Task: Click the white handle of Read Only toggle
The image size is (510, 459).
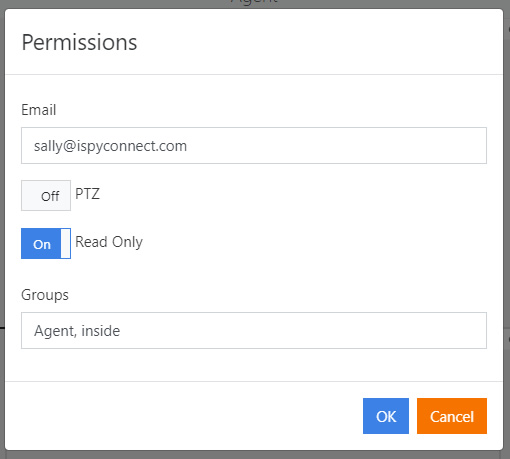Action: click(x=66, y=243)
